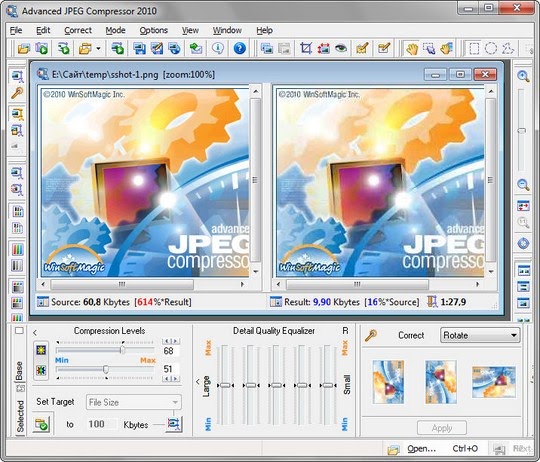
Task: Open the Mode menu
Action: pyautogui.click(x=115, y=30)
